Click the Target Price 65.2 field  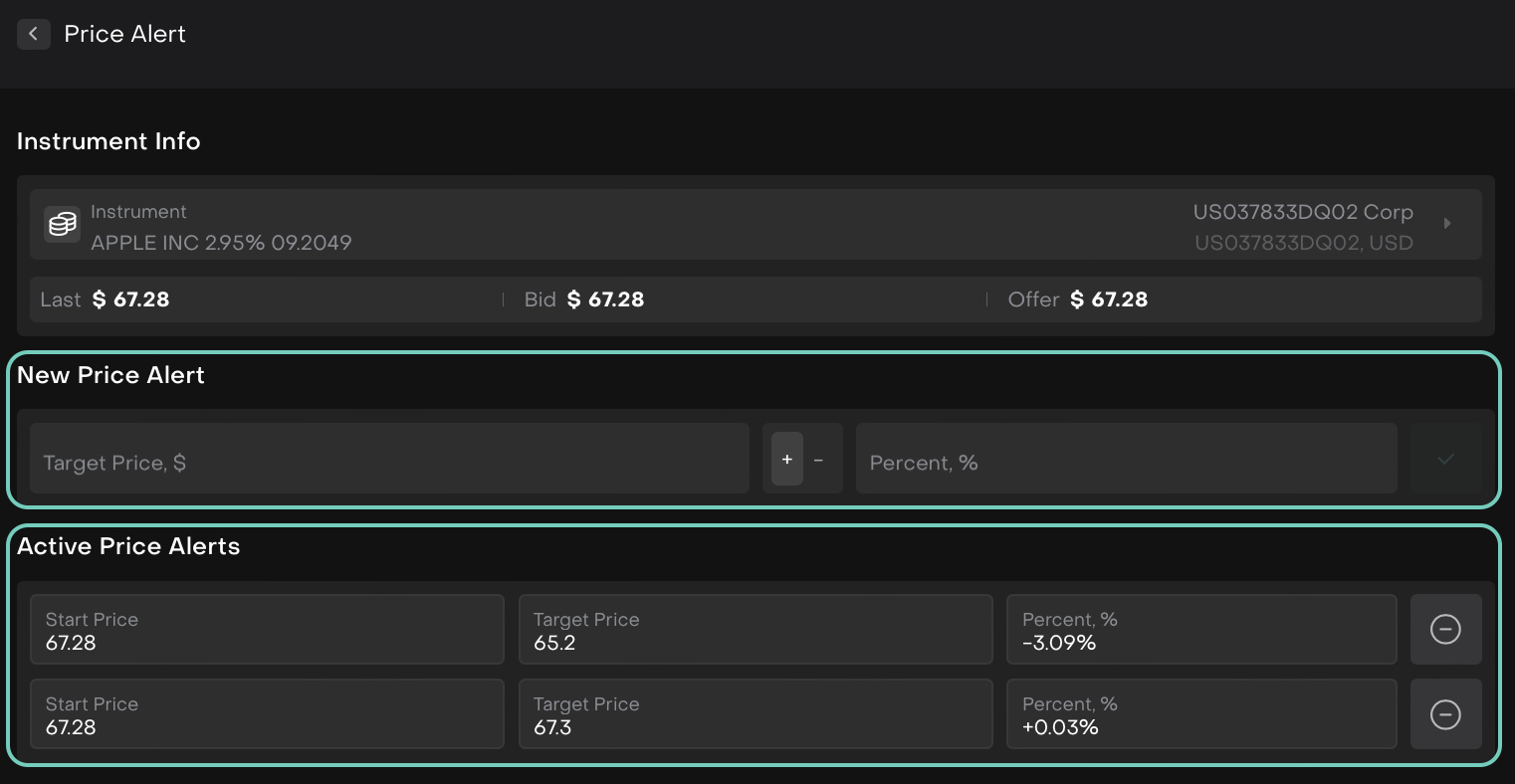pyautogui.click(x=755, y=630)
